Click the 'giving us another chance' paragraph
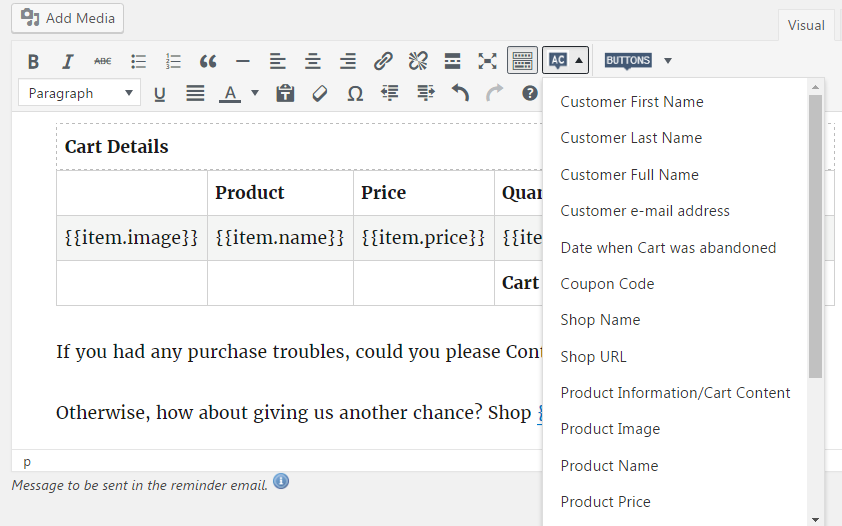Screen dimensions: 842x526 pyautogui.click(x=299, y=413)
